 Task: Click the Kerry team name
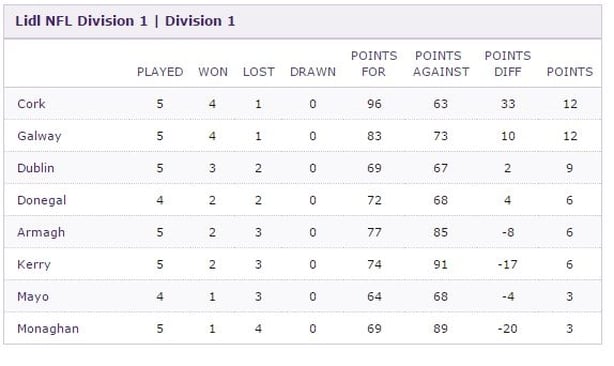pyautogui.click(x=34, y=265)
